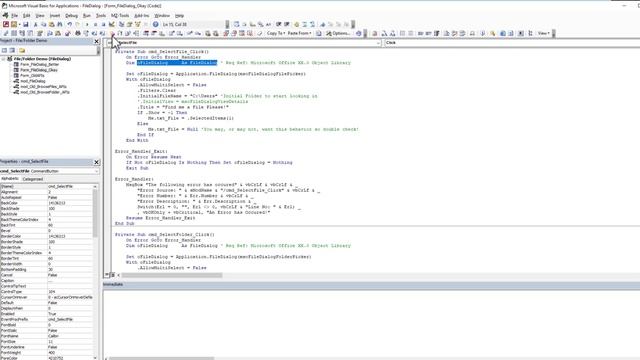Run the code with the Run Sub icon
This screenshot has width=640, height=360.
pos(87,24)
